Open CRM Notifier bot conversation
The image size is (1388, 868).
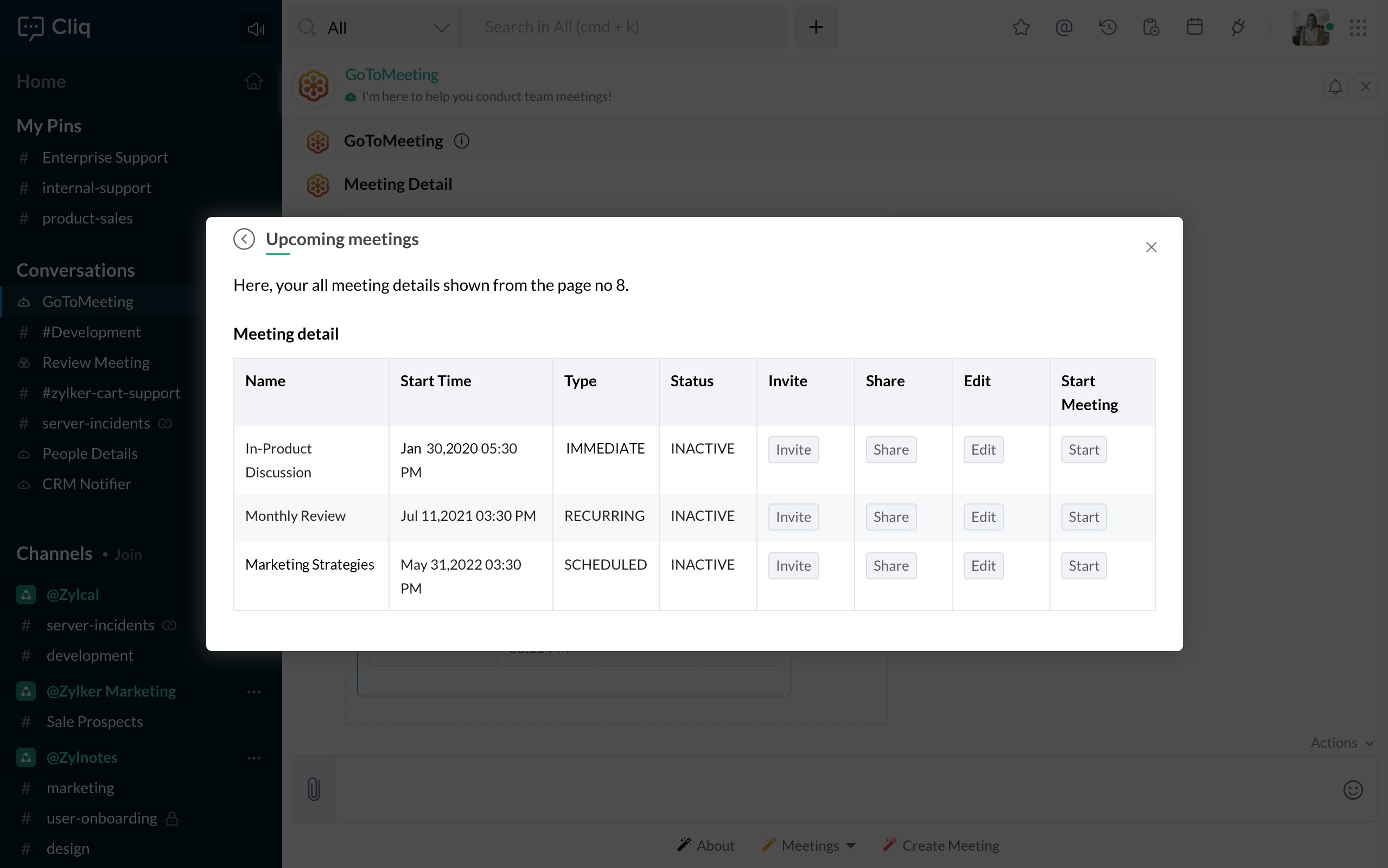point(87,484)
